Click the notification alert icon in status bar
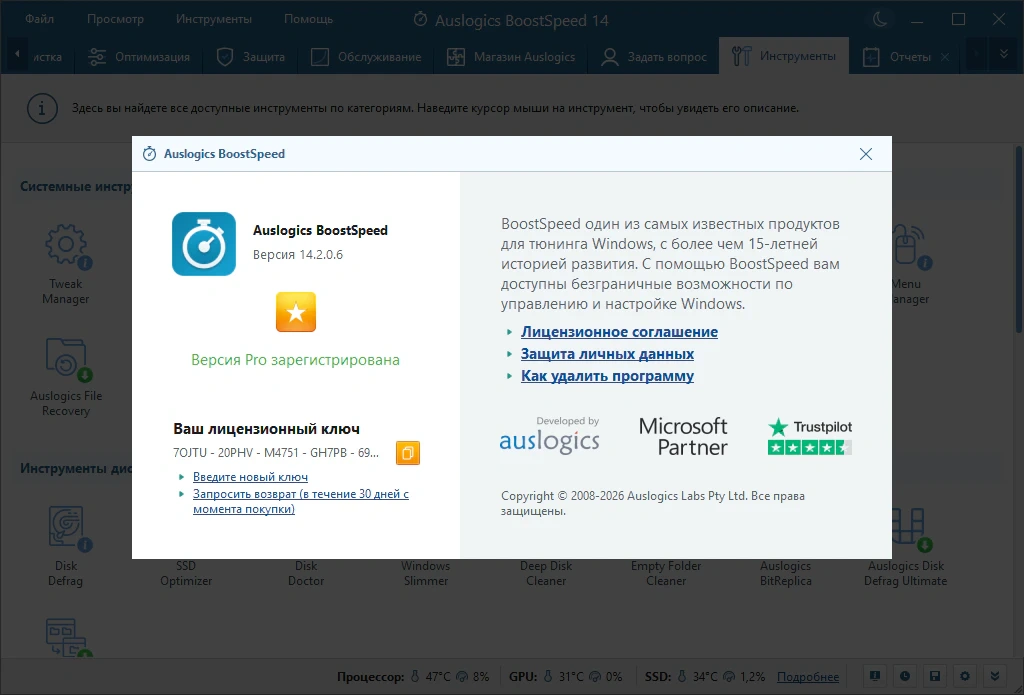 874,676
